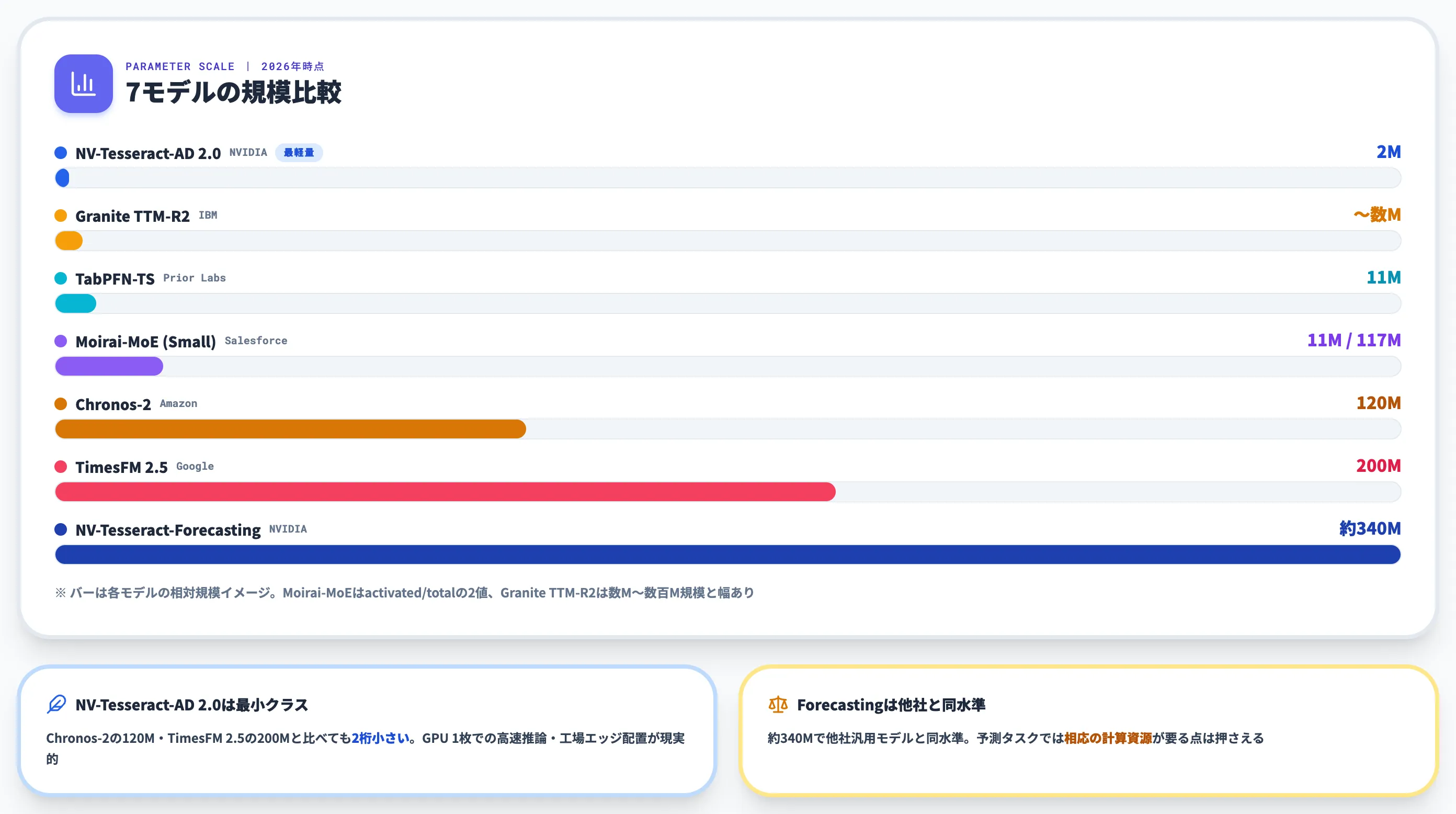Click the IBM vendor label
This screenshot has height=814, width=1456.
click(208, 216)
